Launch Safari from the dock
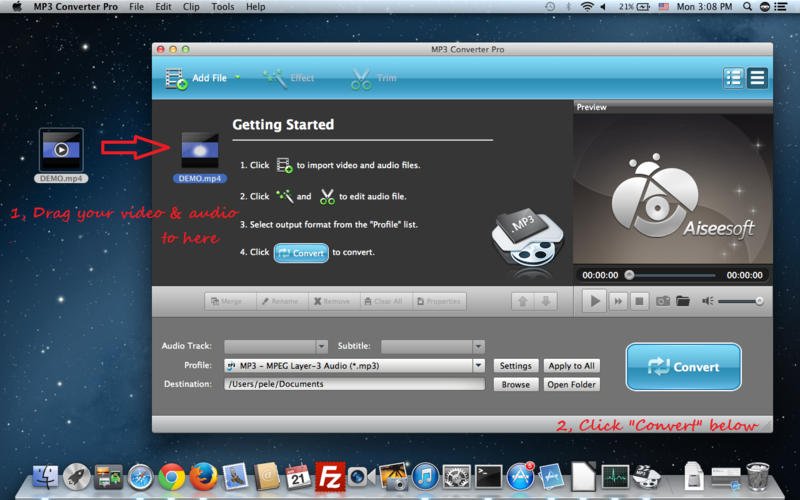This screenshot has height=500, width=800. [140, 477]
